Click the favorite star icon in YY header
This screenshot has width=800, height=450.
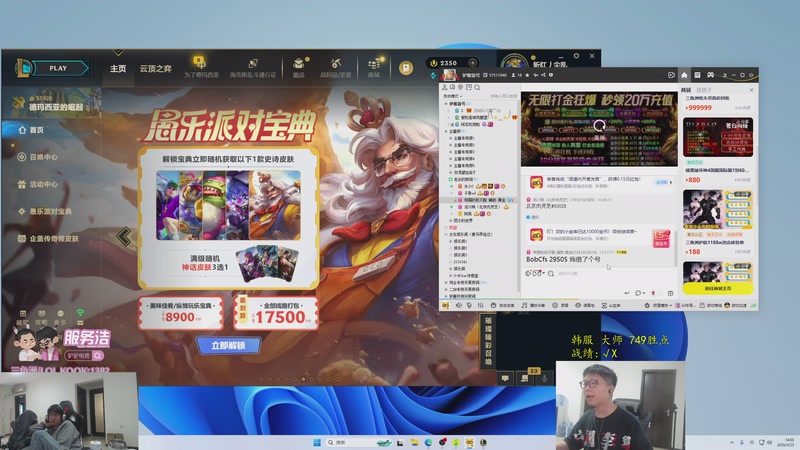527,75
